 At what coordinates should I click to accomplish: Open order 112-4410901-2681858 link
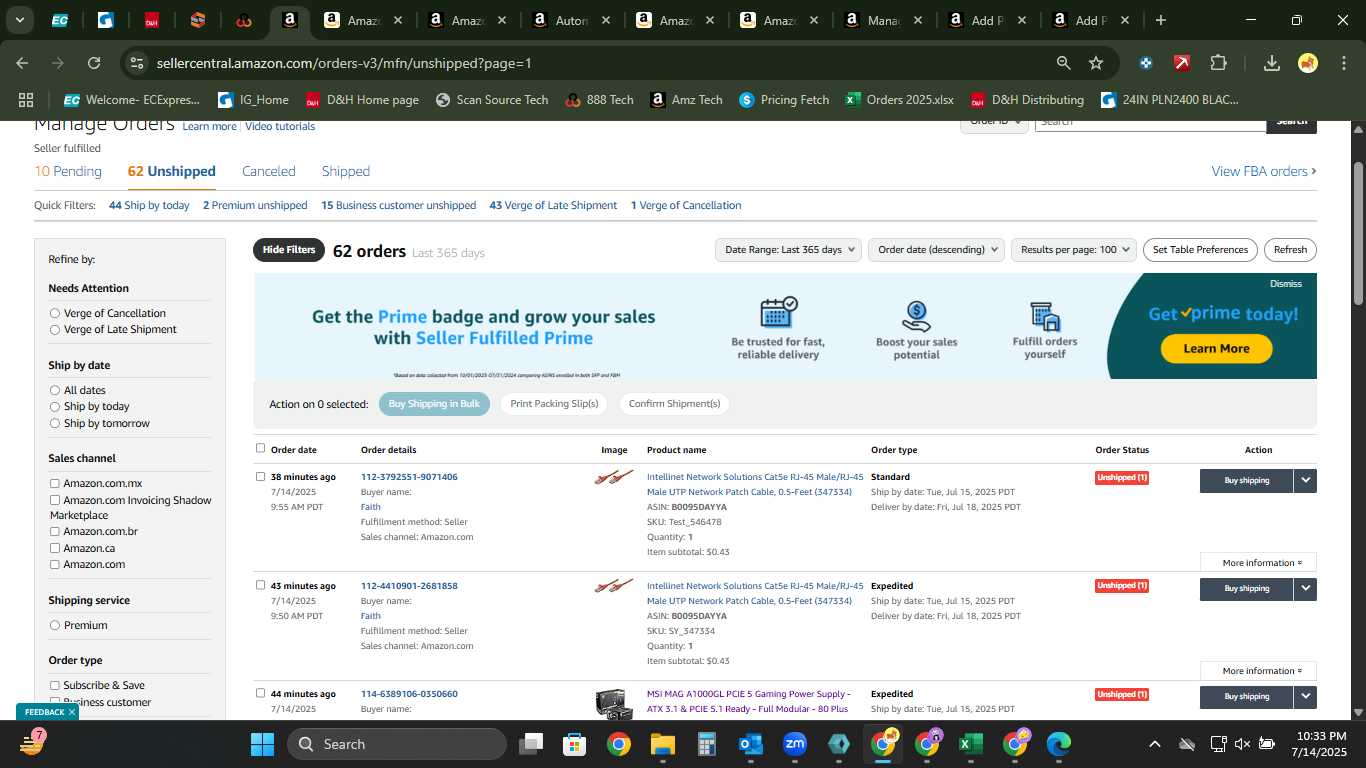pos(409,586)
